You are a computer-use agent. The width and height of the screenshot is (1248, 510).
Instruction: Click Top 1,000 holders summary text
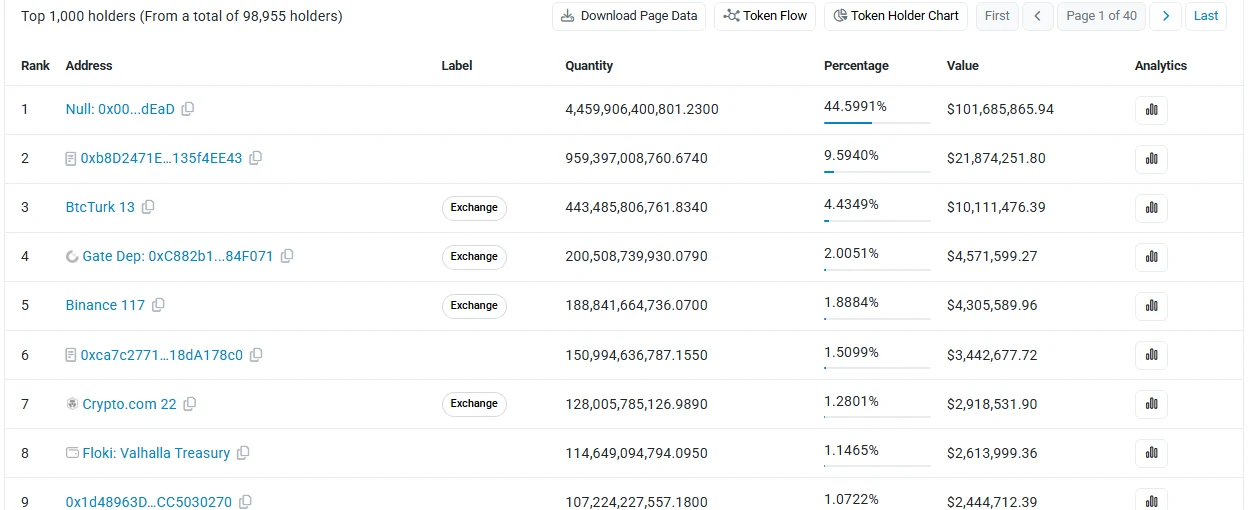pyautogui.click(x=182, y=16)
